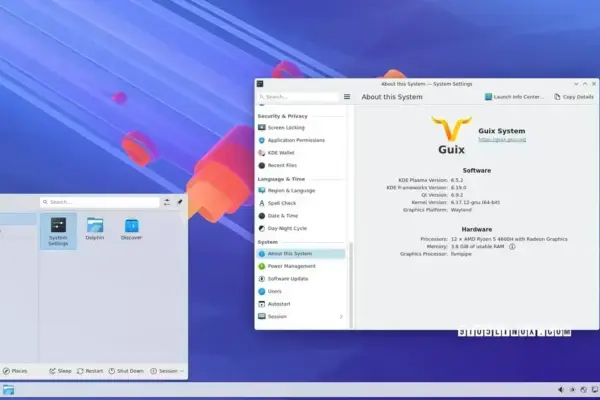Click the 'Software' section heading
The width and height of the screenshot is (600, 400).
click(477, 170)
